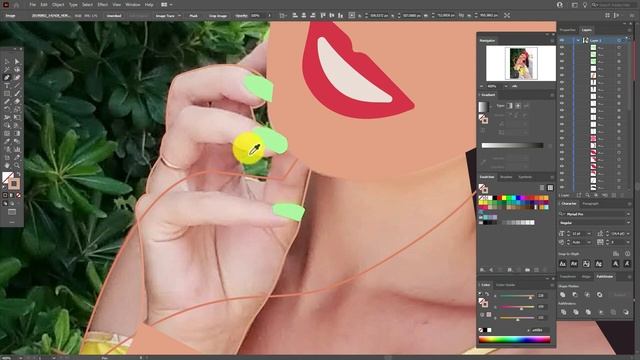Click the Unembed button
This screenshot has height=360, width=640.
tap(114, 16)
